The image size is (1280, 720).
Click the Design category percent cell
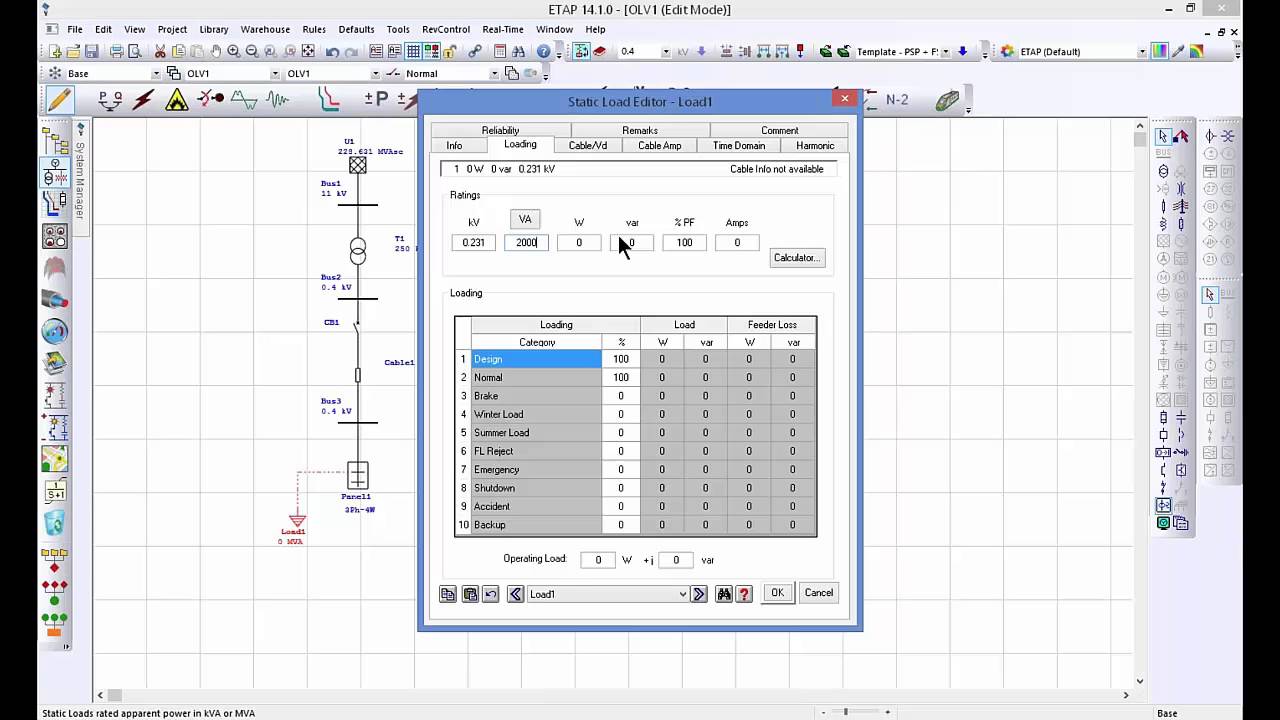[x=621, y=360]
